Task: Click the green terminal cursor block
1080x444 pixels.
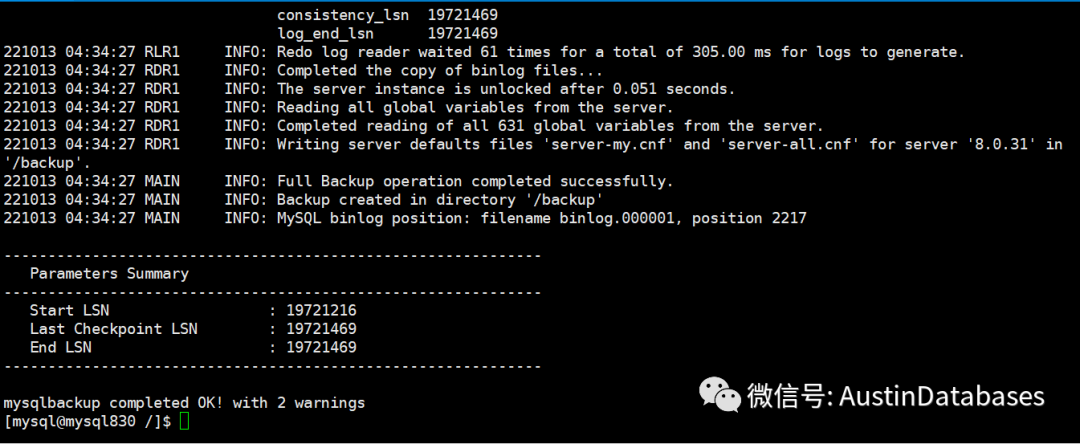Action: coord(184,421)
